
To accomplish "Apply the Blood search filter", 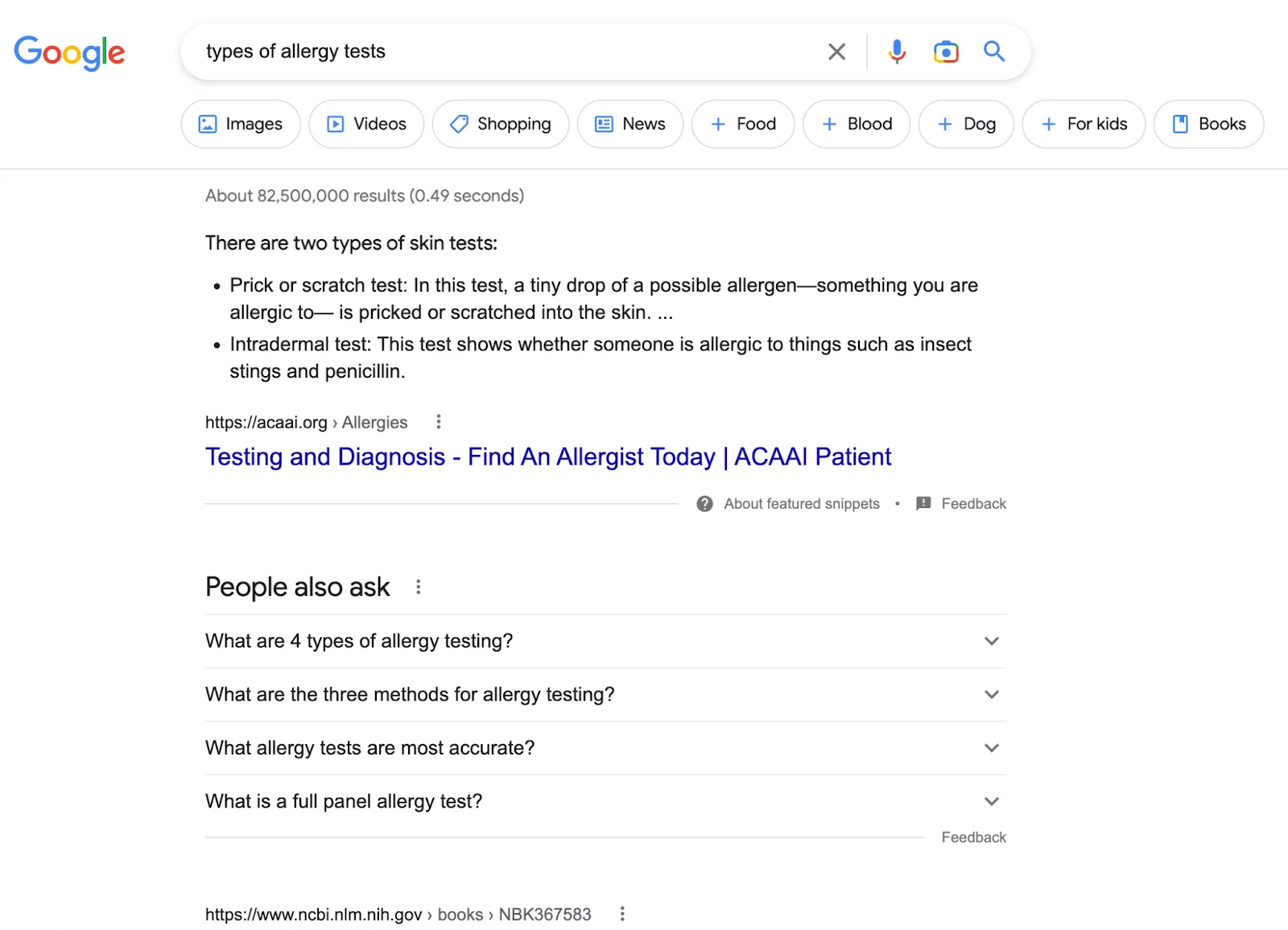I will [x=856, y=124].
